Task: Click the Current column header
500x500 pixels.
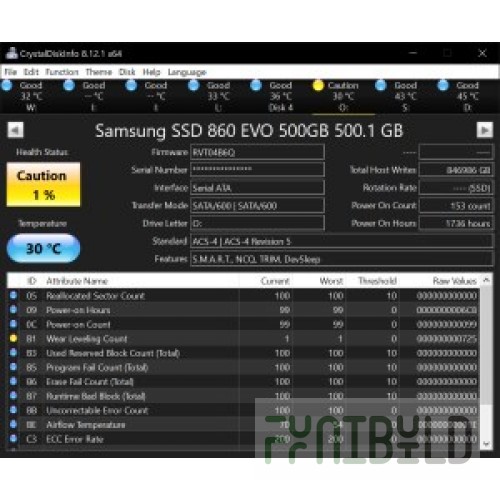Action: click(266, 281)
